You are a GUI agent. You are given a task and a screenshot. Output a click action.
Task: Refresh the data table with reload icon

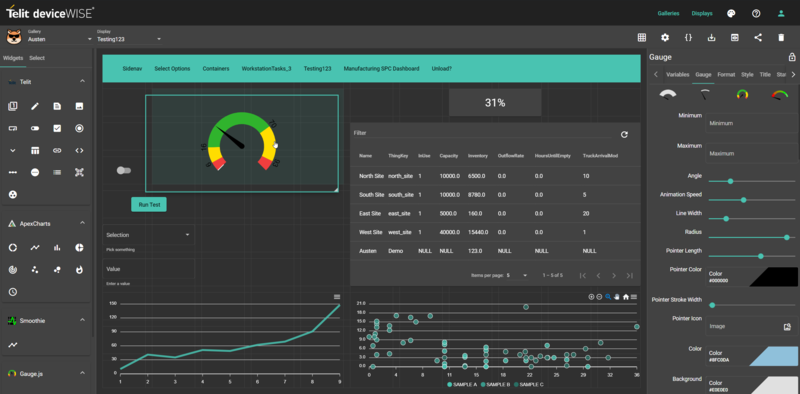point(624,135)
